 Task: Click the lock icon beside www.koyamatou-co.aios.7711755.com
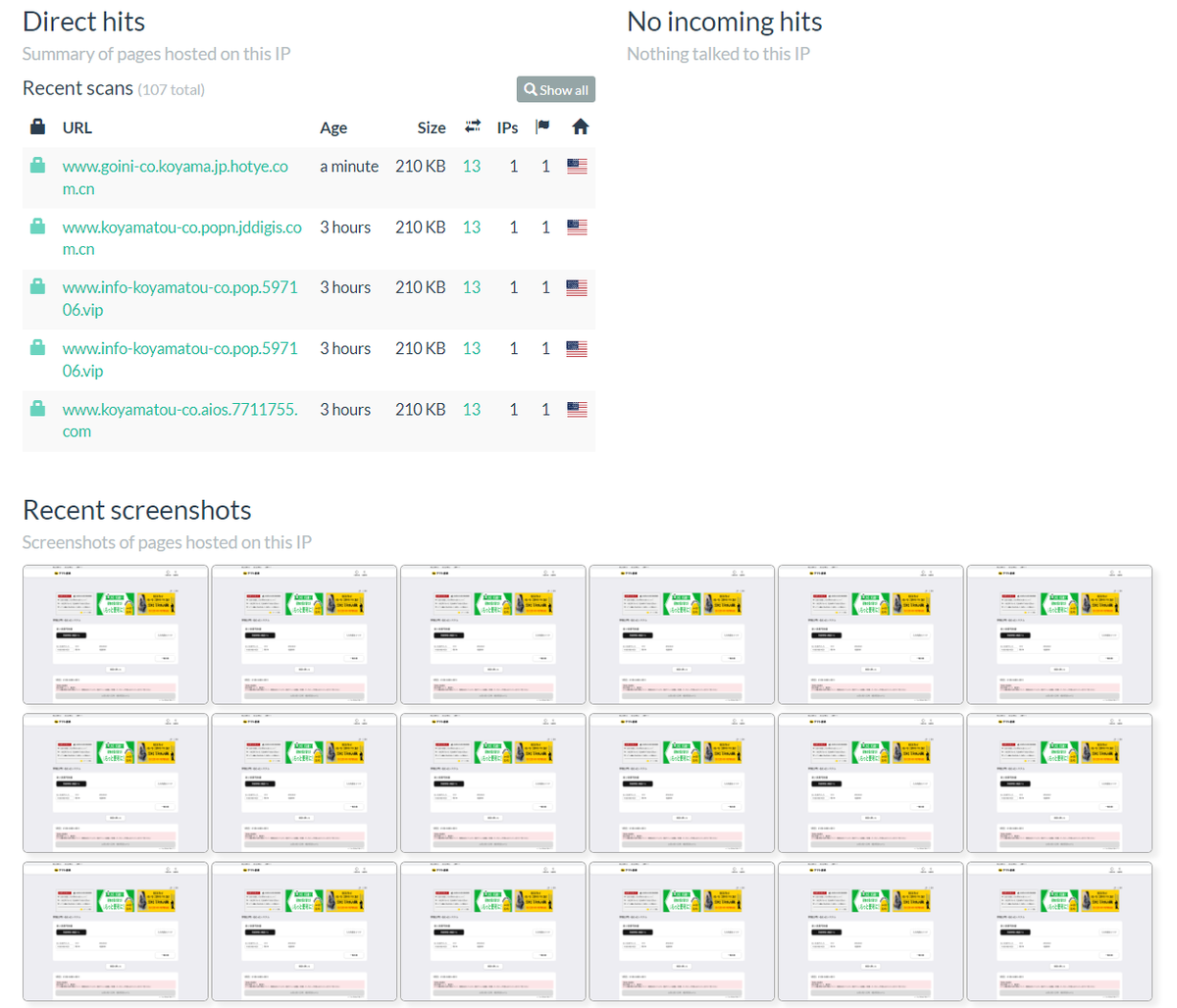[37, 409]
